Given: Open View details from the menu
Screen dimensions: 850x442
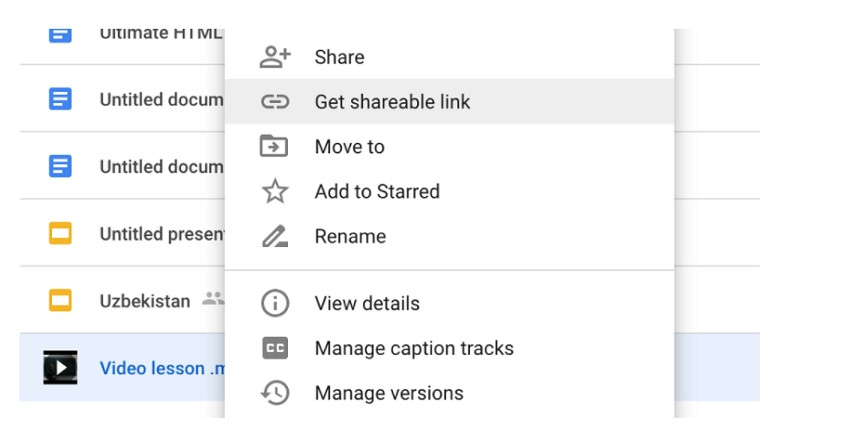Looking at the screenshot, I should (449, 303).
